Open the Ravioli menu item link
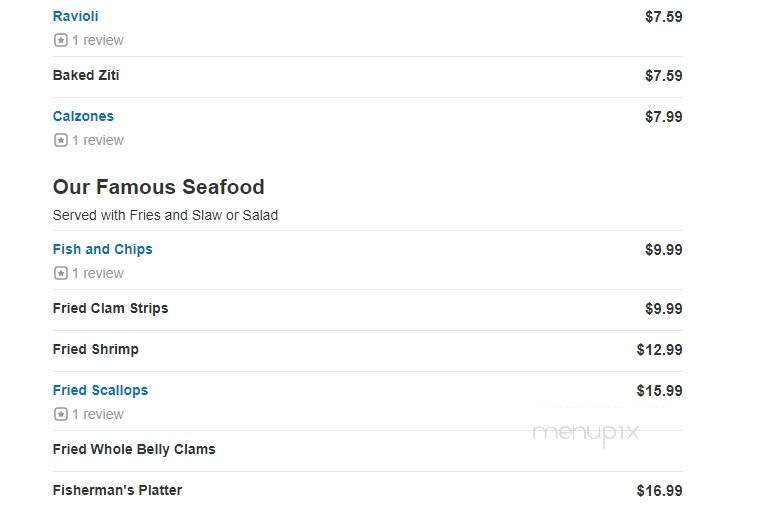The image size is (765, 515). coord(75,17)
